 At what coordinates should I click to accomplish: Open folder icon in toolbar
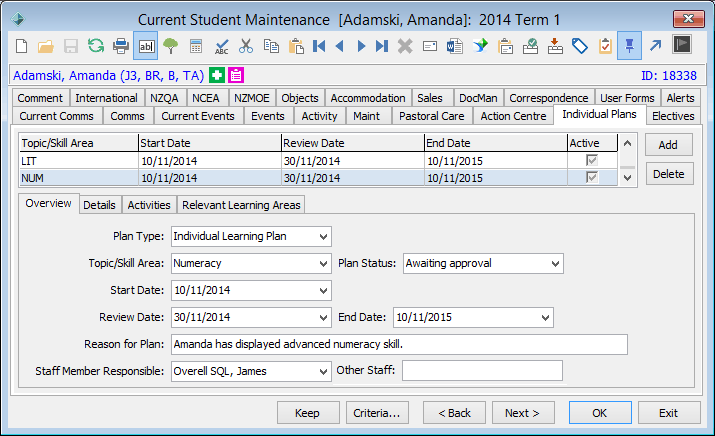pyautogui.click(x=46, y=46)
